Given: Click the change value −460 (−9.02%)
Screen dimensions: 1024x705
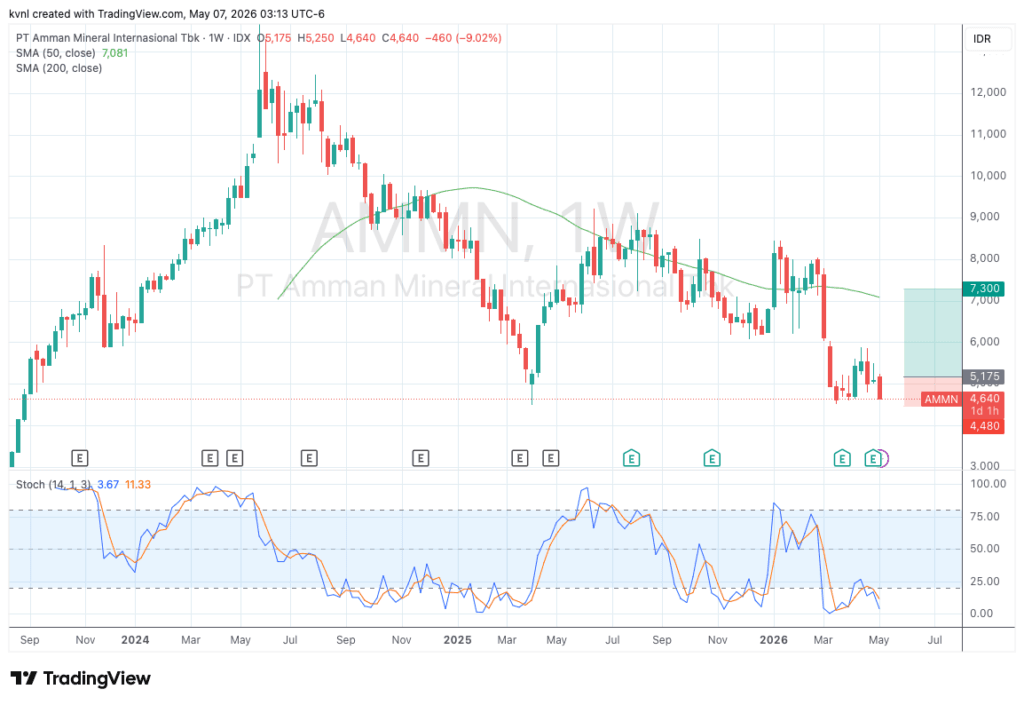Looking at the screenshot, I should coord(463,38).
